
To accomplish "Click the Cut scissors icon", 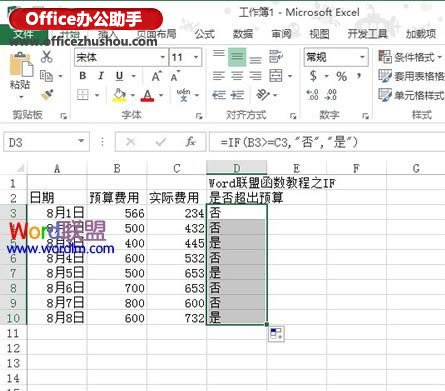I will coord(47,57).
